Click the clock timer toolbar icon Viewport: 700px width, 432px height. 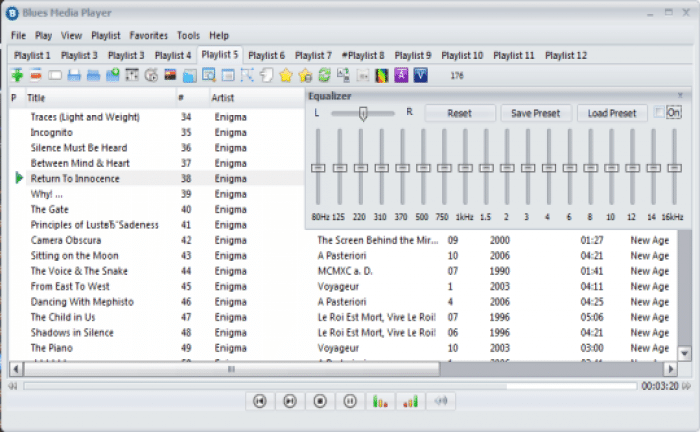pos(151,75)
